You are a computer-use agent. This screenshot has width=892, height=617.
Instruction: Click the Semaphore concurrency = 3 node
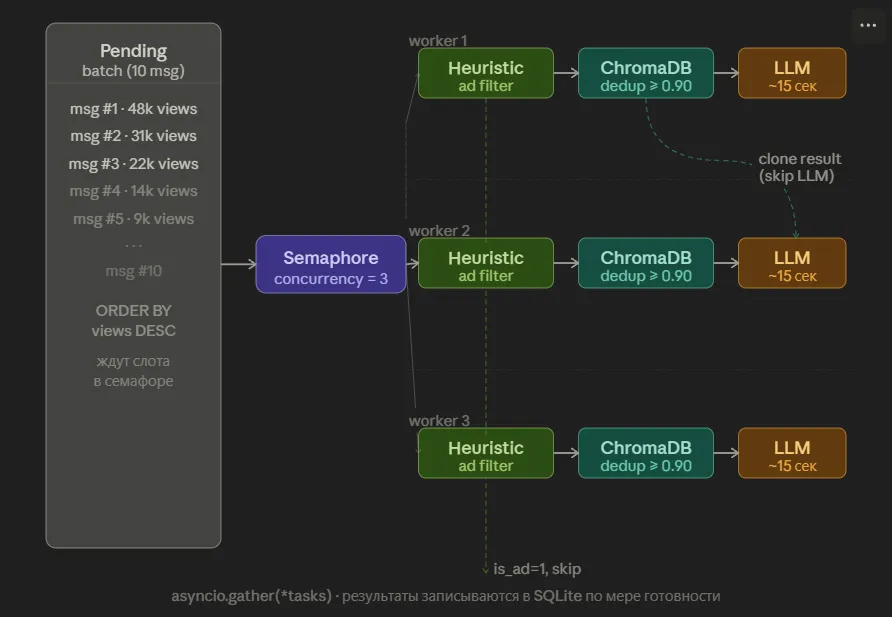(x=331, y=264)
